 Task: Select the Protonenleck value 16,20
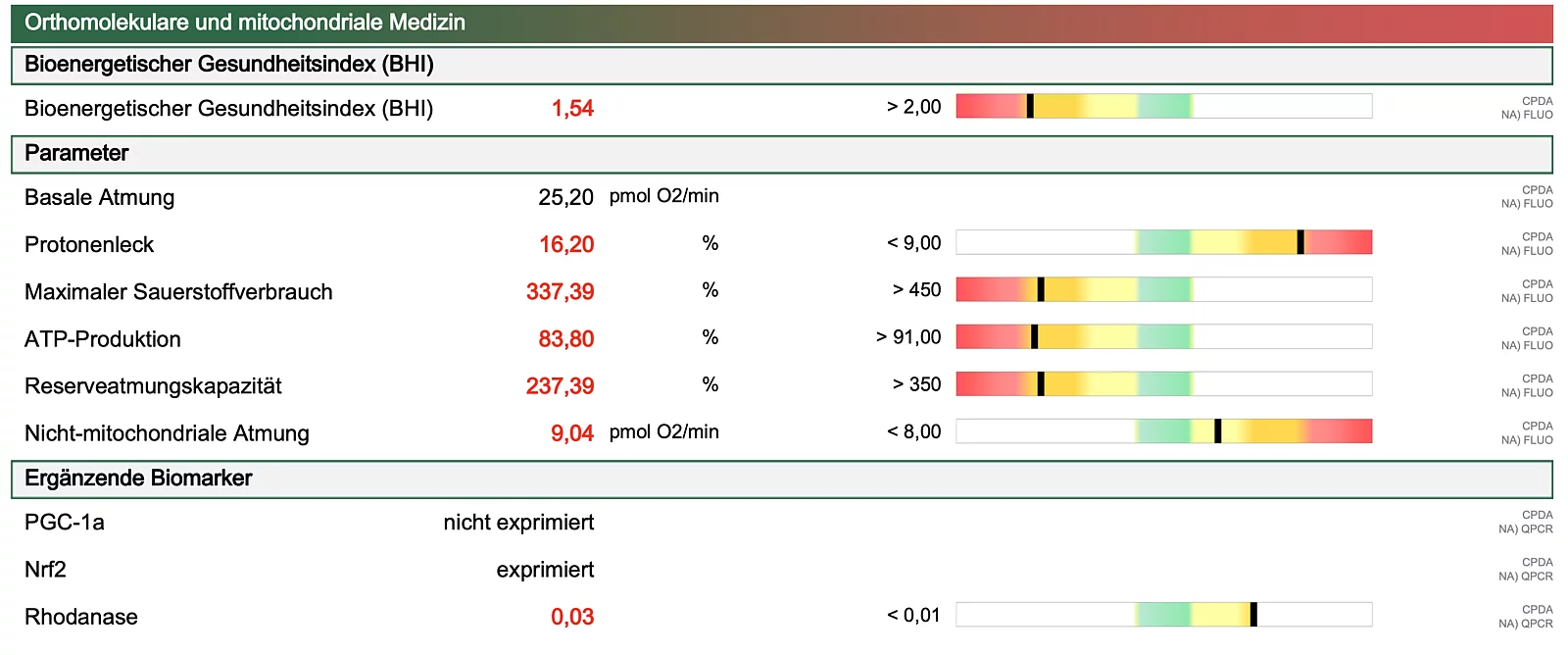(x=566, y=244)
